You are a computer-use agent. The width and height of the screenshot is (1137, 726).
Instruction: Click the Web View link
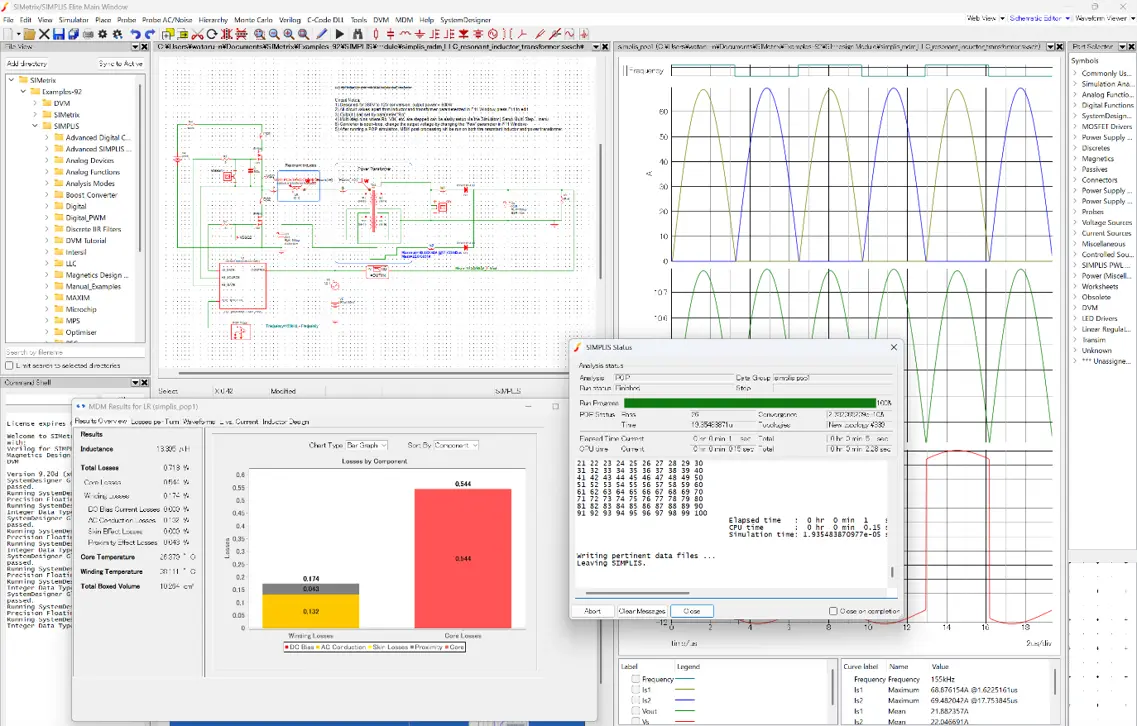(x=981, y=18)
